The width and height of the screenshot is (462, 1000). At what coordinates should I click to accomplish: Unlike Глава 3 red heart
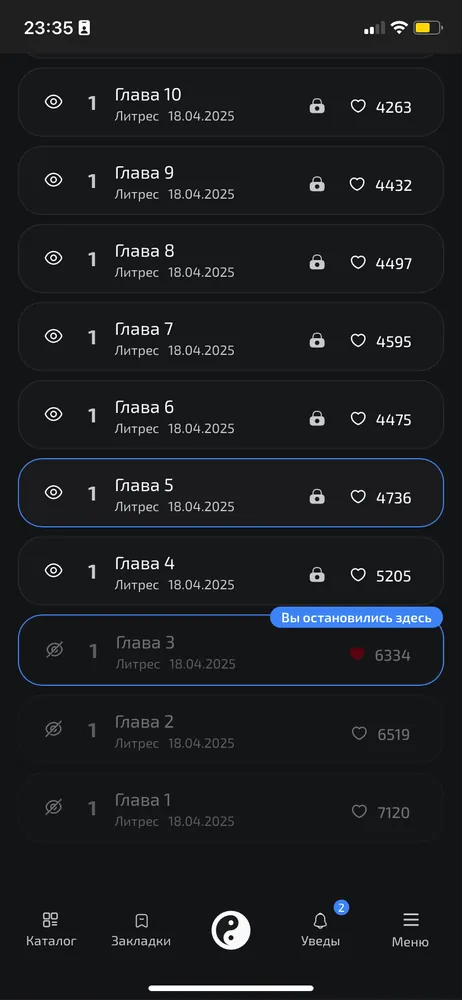pos(357,654)
